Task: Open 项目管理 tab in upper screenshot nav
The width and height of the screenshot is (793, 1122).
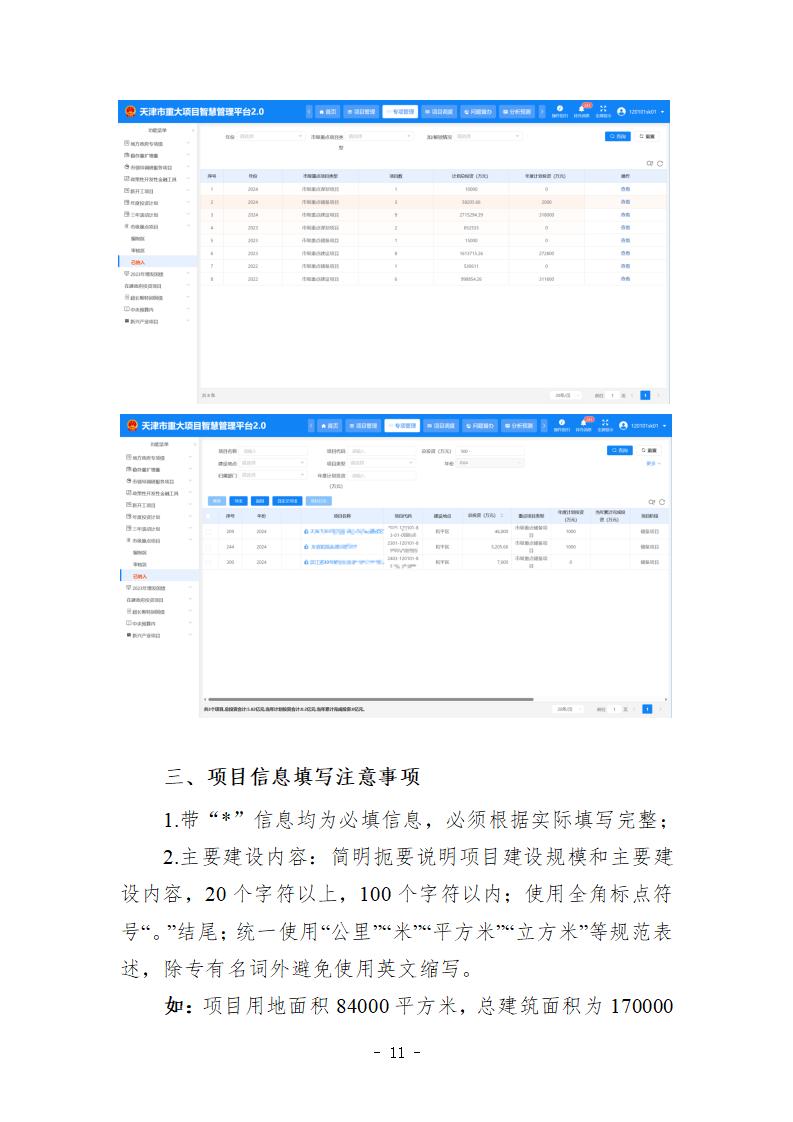Action: 362,112
